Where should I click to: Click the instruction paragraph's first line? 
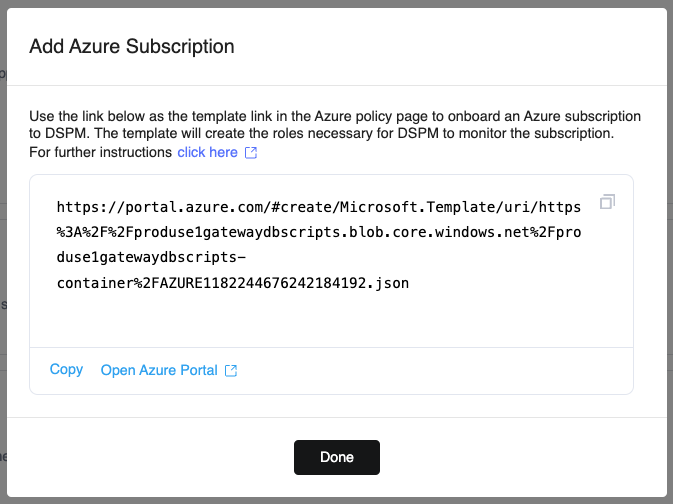342,117
